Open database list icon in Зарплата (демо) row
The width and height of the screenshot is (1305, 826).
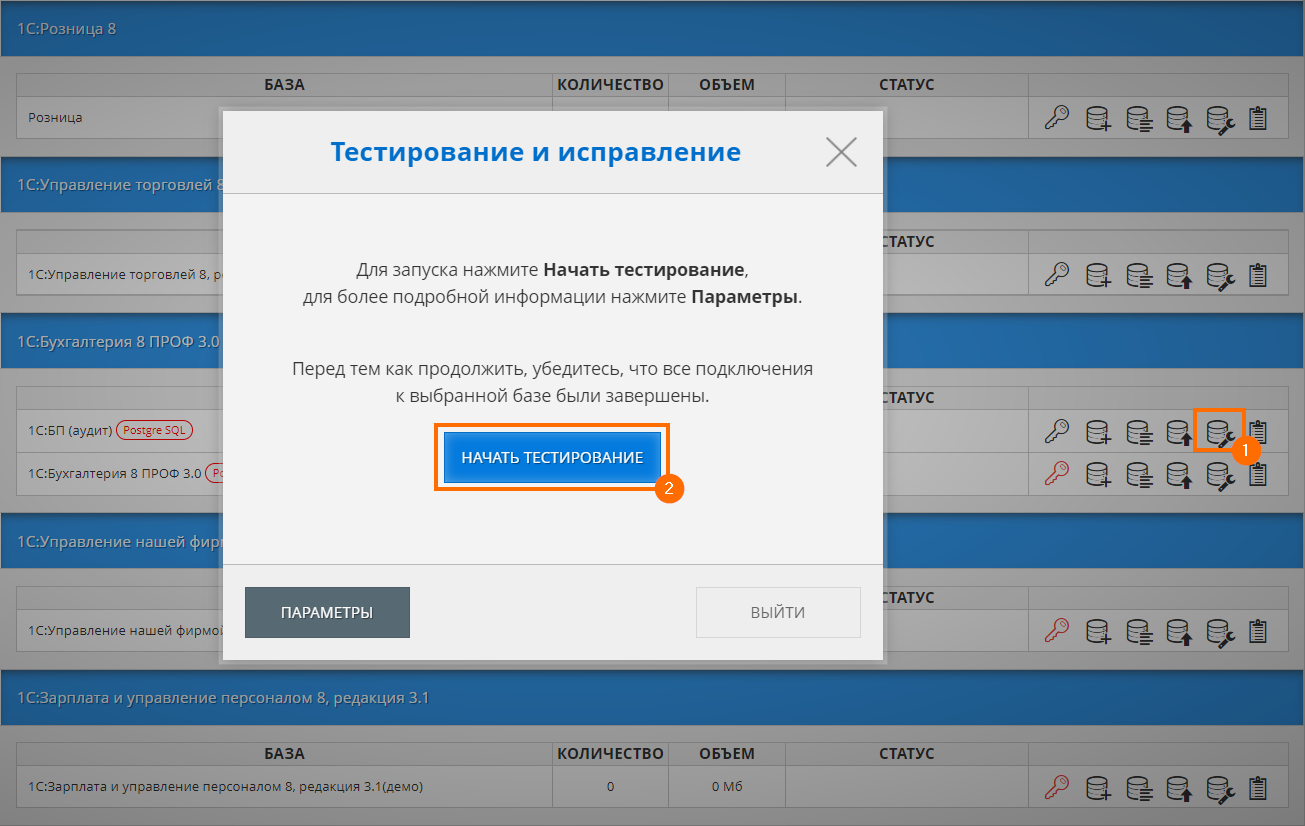coord(1139,787)
